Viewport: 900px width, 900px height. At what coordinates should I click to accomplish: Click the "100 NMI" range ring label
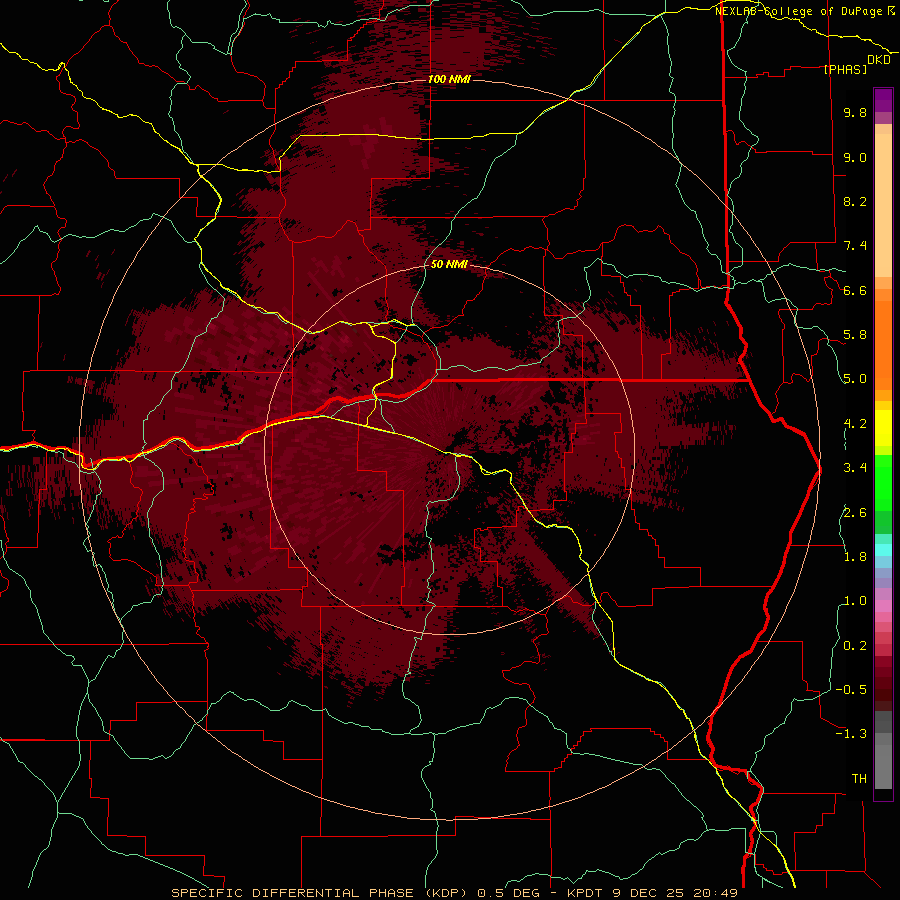pos(449,79)
